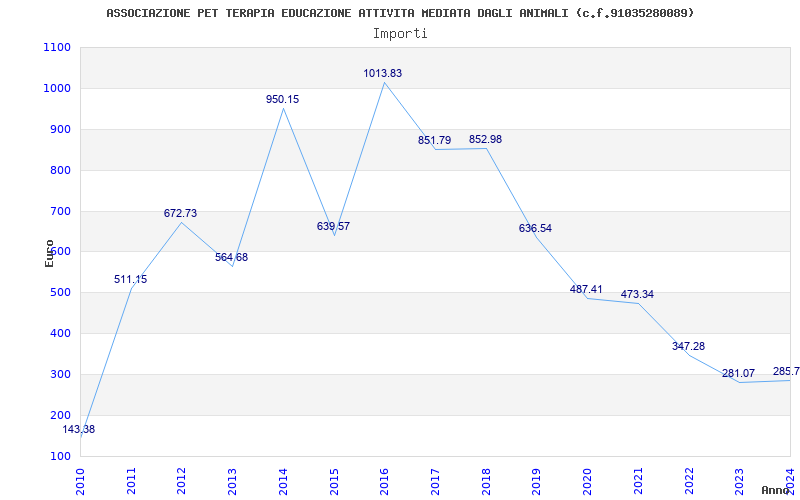800x500 pixels.
Task: Click the y-axis value 900
Action: (60, 130)
